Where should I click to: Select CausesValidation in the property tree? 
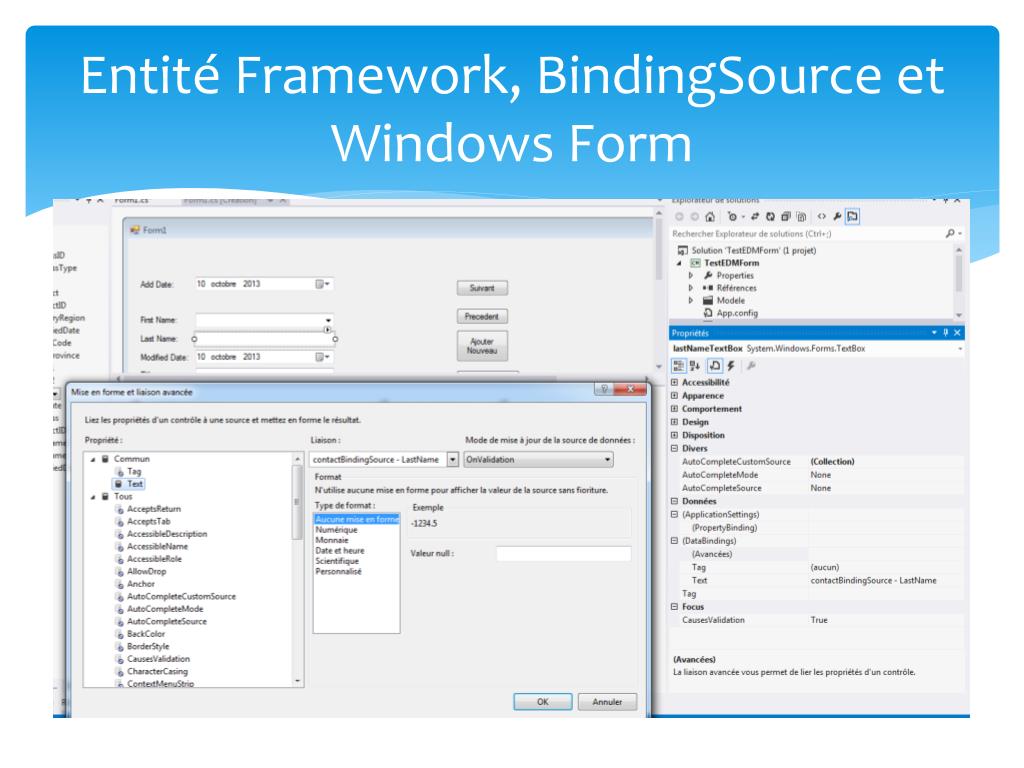pos(158,659)
